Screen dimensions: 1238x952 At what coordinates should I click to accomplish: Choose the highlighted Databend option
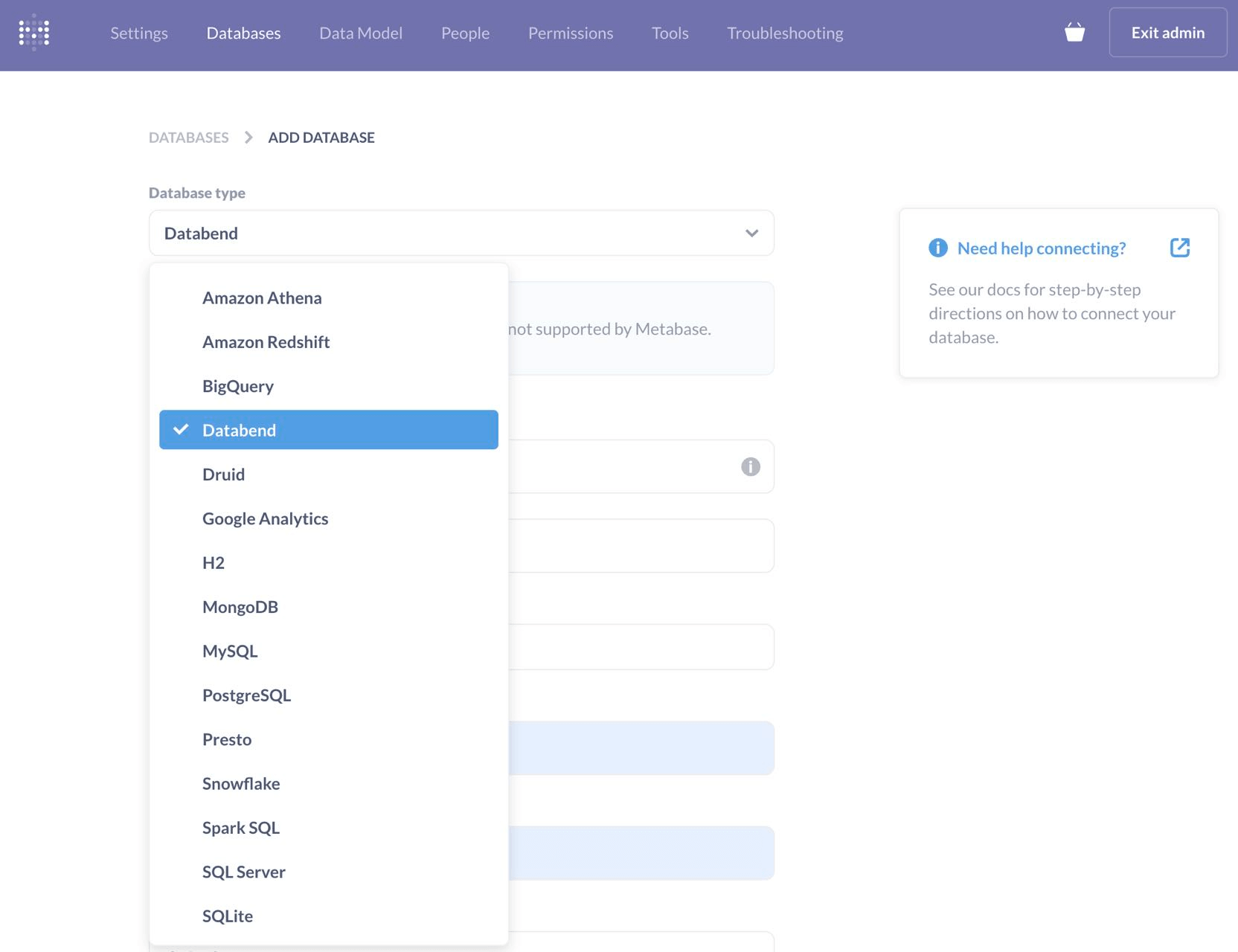pyautogui.click(x=329, y=430)
